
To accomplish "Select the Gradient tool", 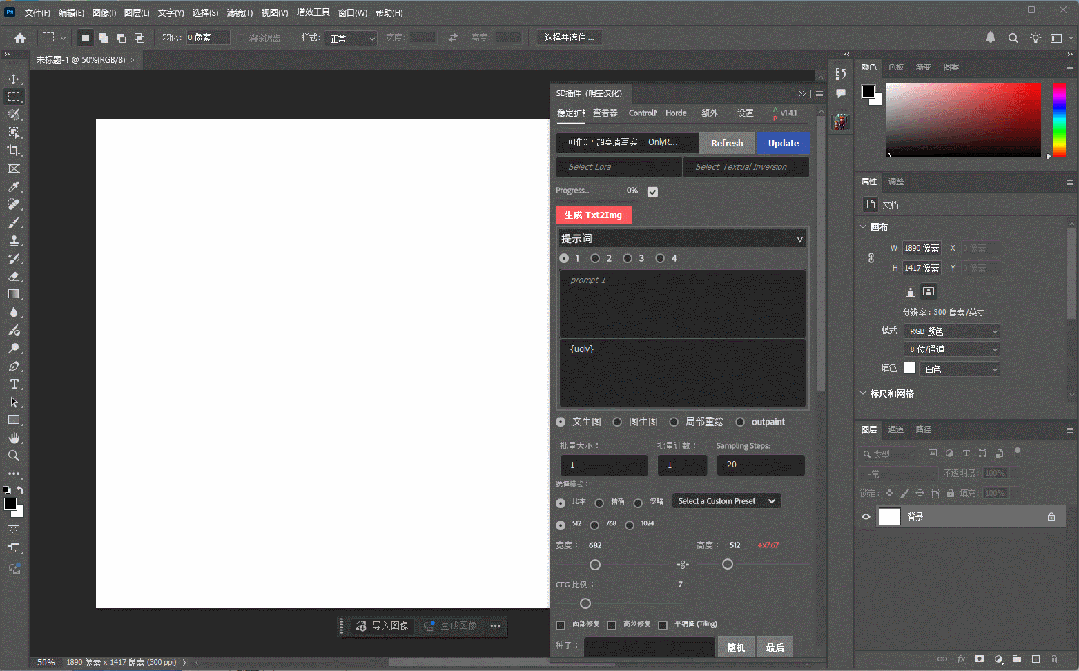I will click(14, 294).
